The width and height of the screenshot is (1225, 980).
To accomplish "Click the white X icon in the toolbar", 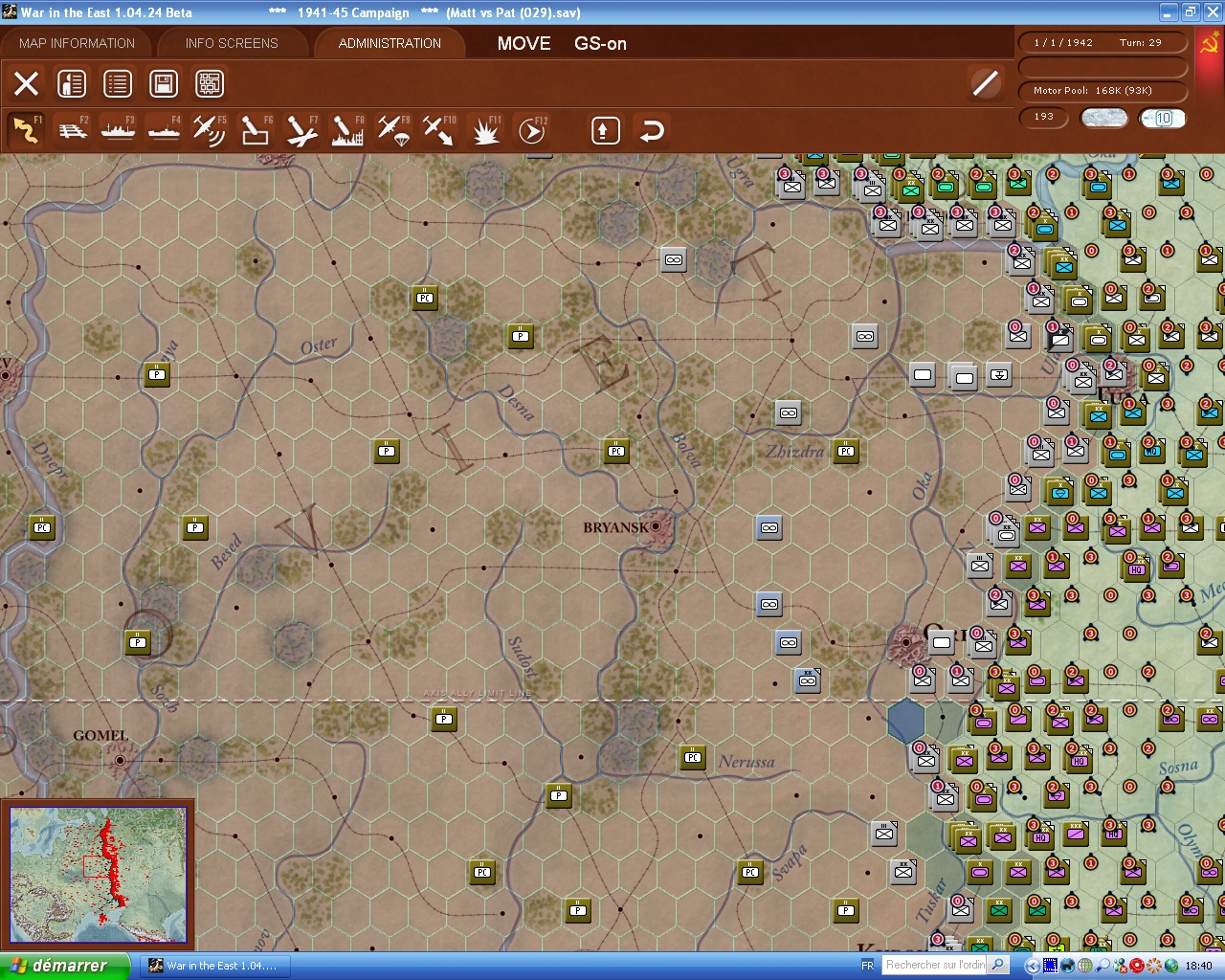I will point(27,83).
